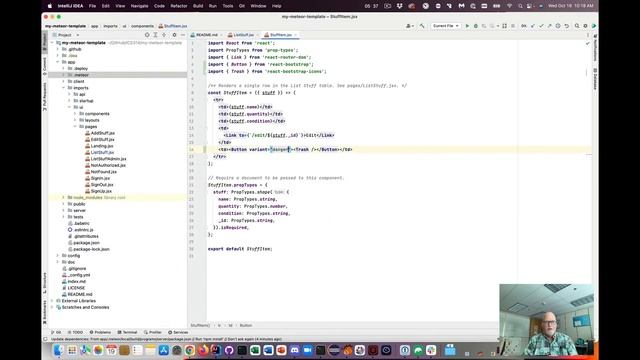
Task: Collapse the imports folder
Action: [x=64, y=88]
